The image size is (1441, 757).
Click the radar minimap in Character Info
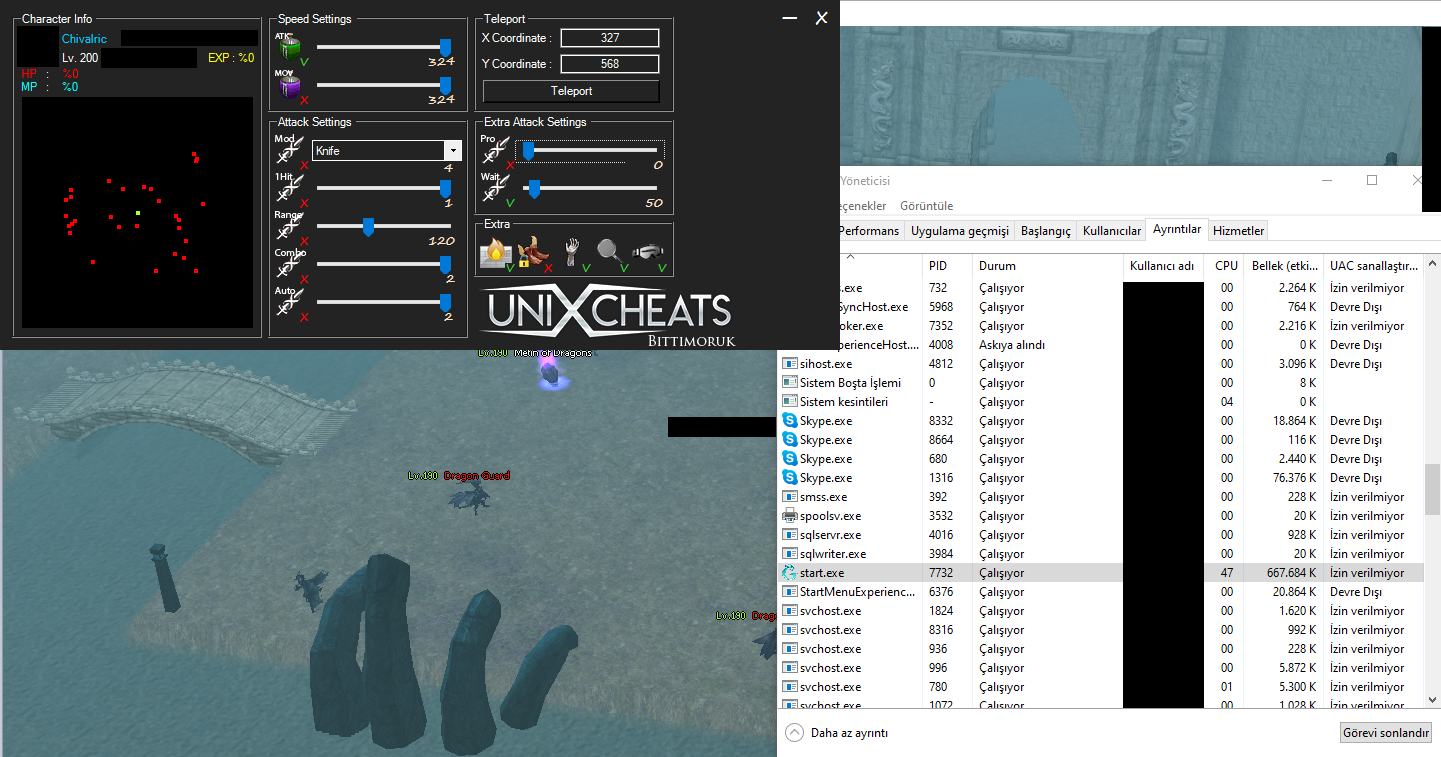pos(138,212)
